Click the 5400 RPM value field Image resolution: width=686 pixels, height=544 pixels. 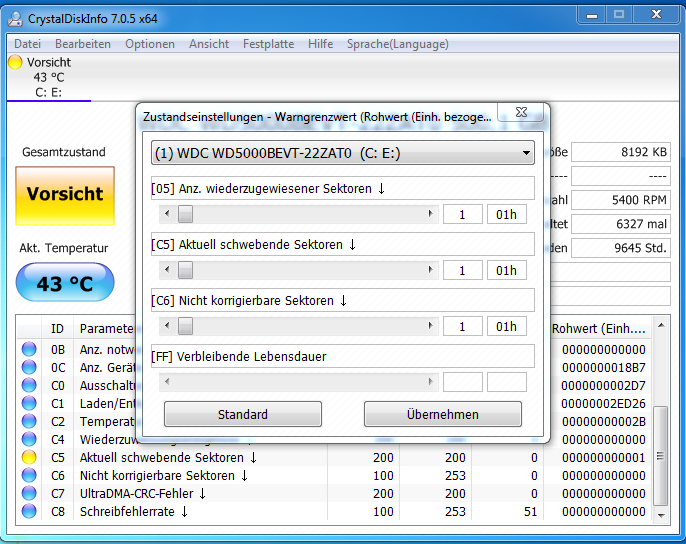click(x=621, y=200)
